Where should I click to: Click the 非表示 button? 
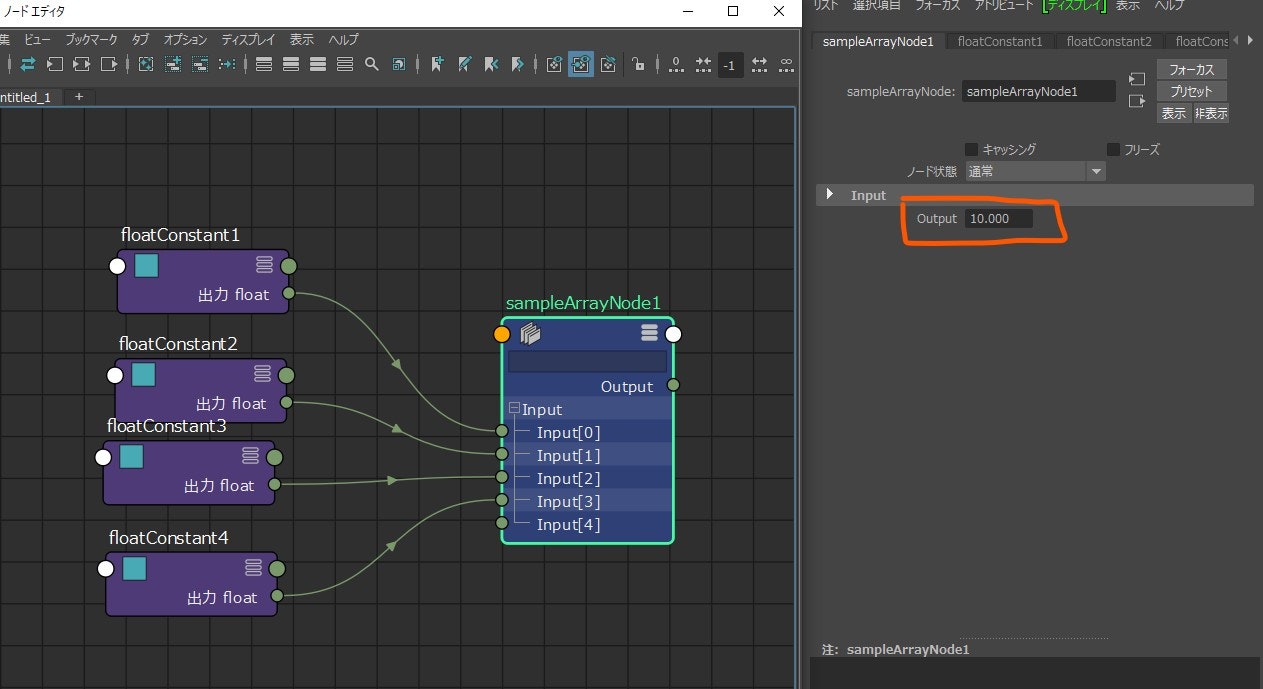click(x=1211, y=113)
